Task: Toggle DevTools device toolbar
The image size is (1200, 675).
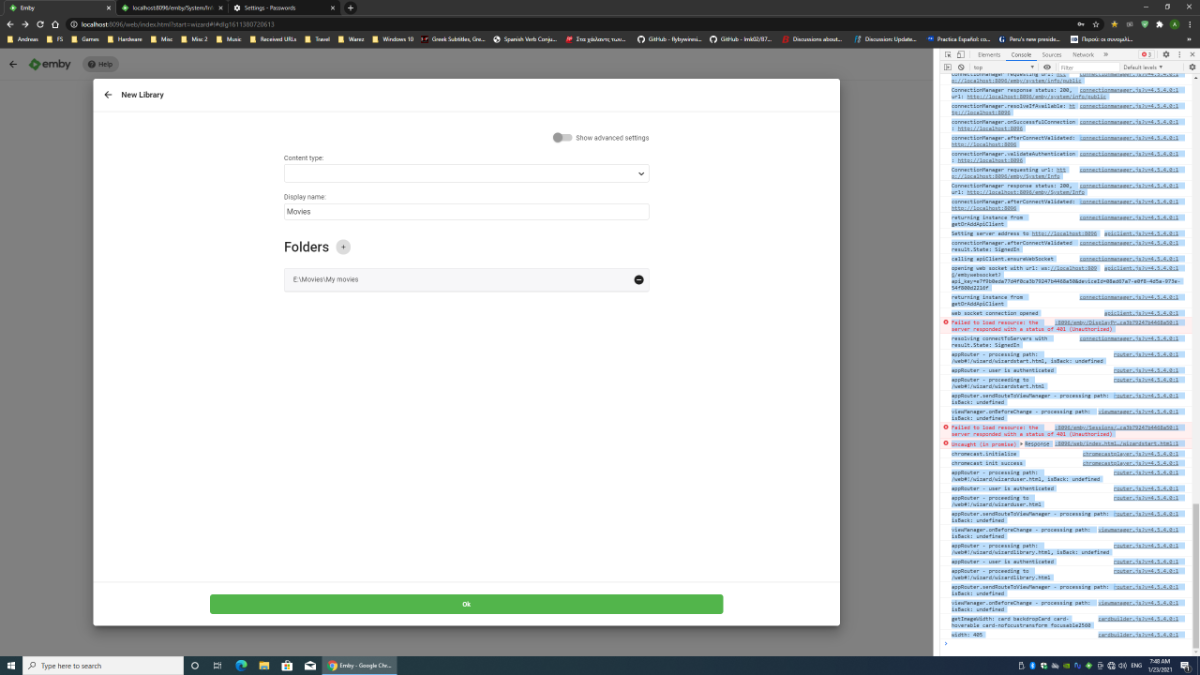Action: pos(961,54)
